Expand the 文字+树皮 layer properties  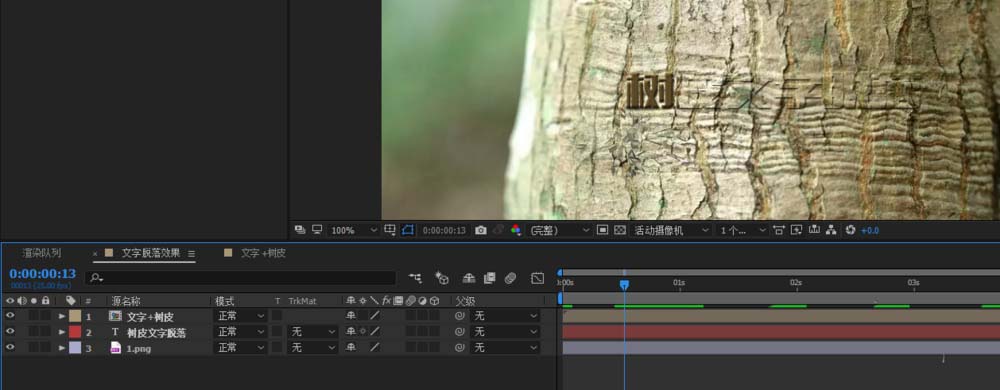point(62,316)
